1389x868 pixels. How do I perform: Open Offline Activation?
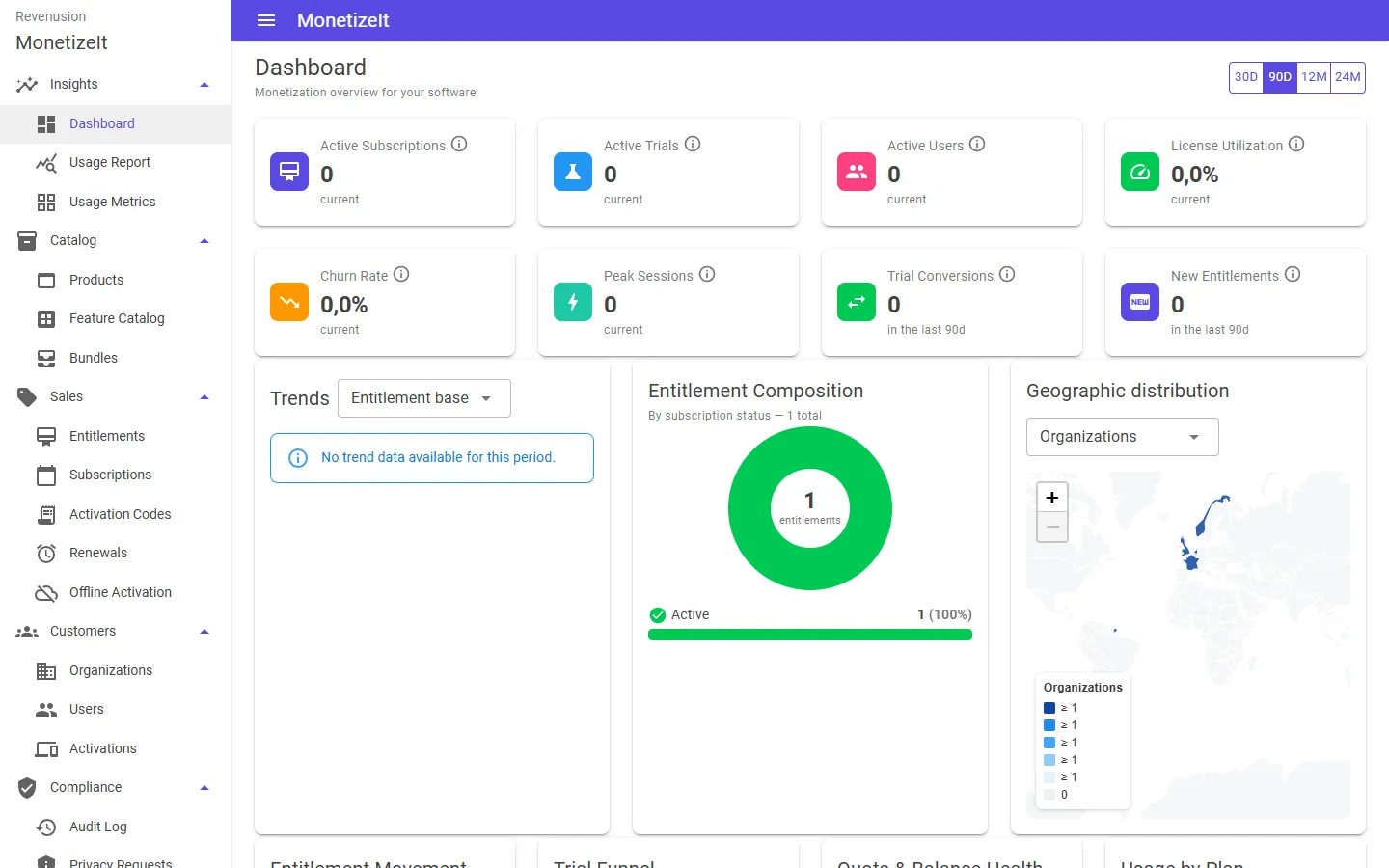(116, 592)
